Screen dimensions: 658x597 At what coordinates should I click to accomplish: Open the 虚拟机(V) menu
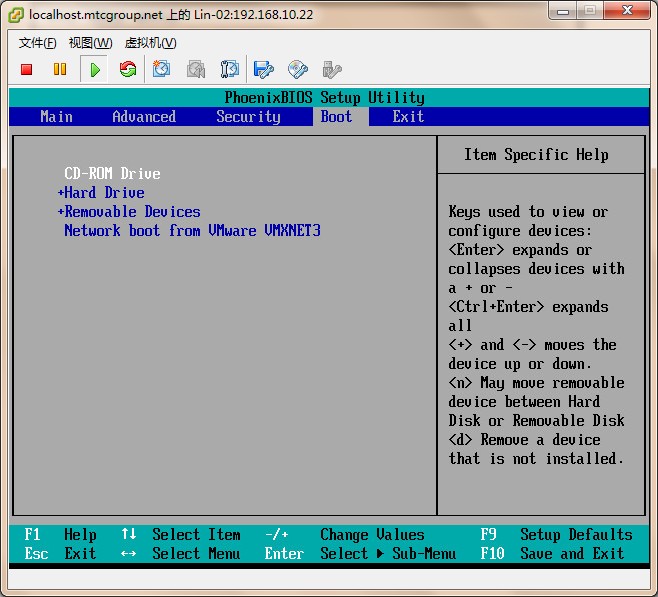[x=150, y=43]
